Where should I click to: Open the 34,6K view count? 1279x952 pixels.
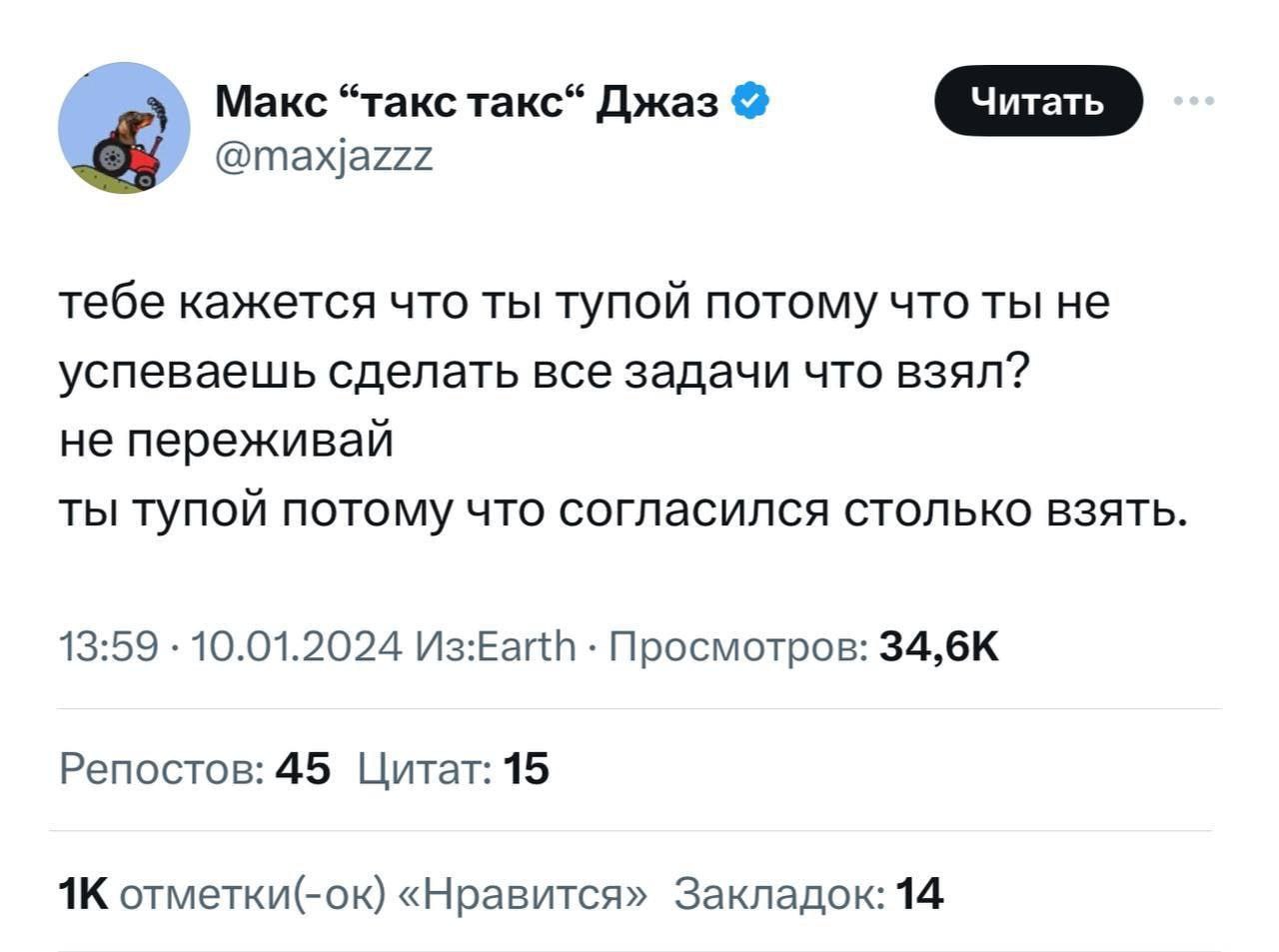tap(939, 647)
